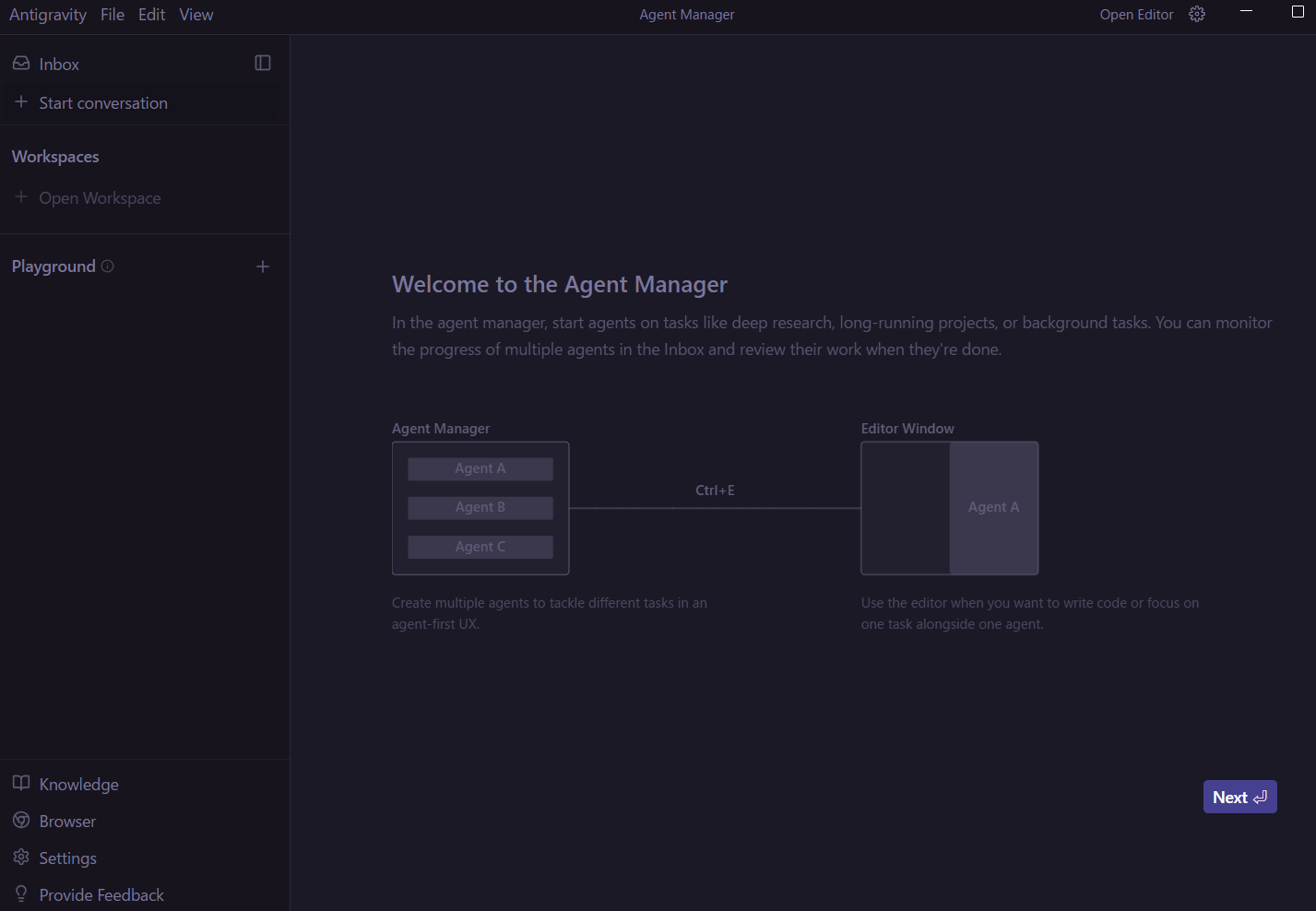The height and width of the screenshot is (911, 1316).
Task: Open the File menu
Action: 113,15
